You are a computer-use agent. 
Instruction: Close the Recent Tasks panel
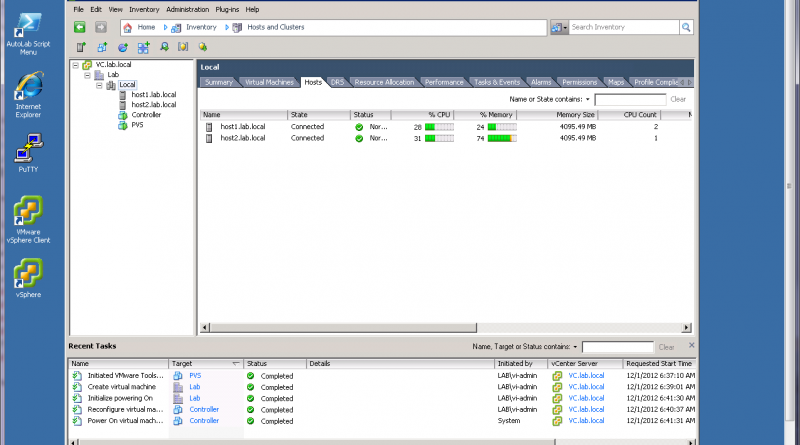691,345
